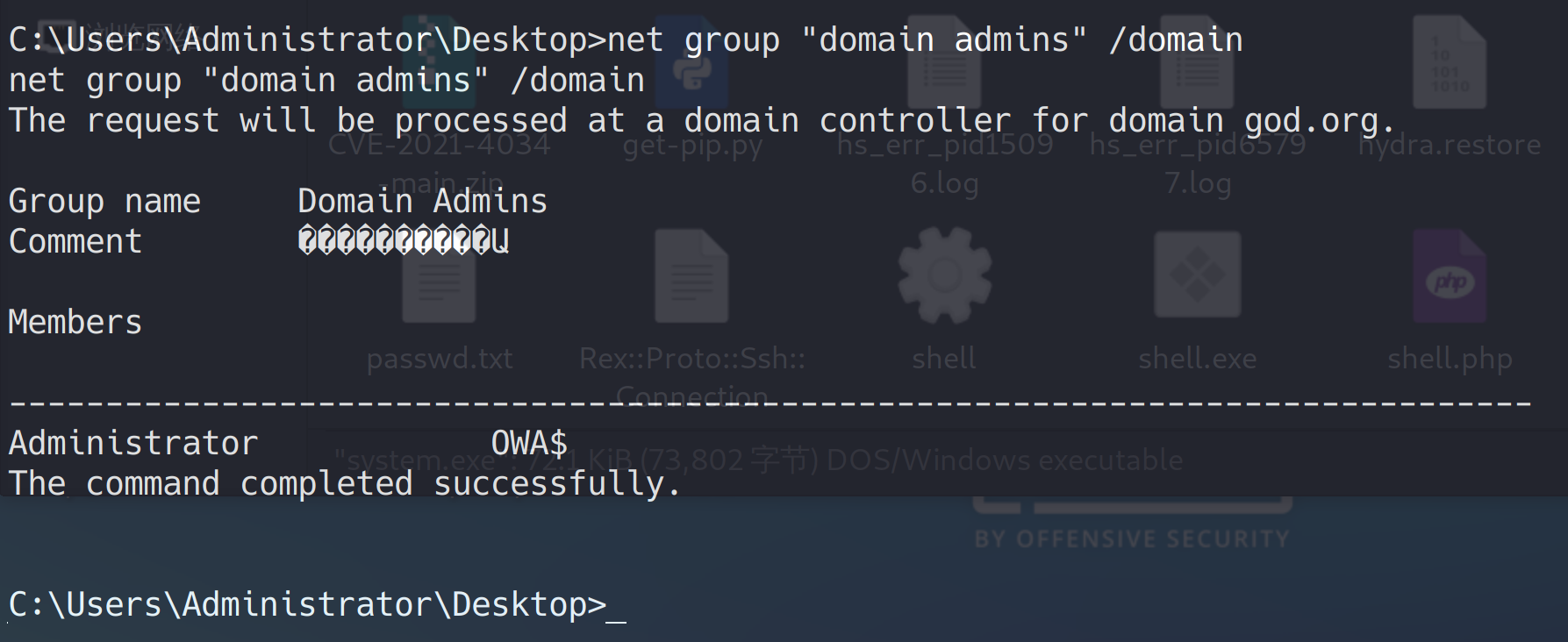Select the passwd.txt text file icon
The height and width of the screenshot is (642, 1568).
439,276
